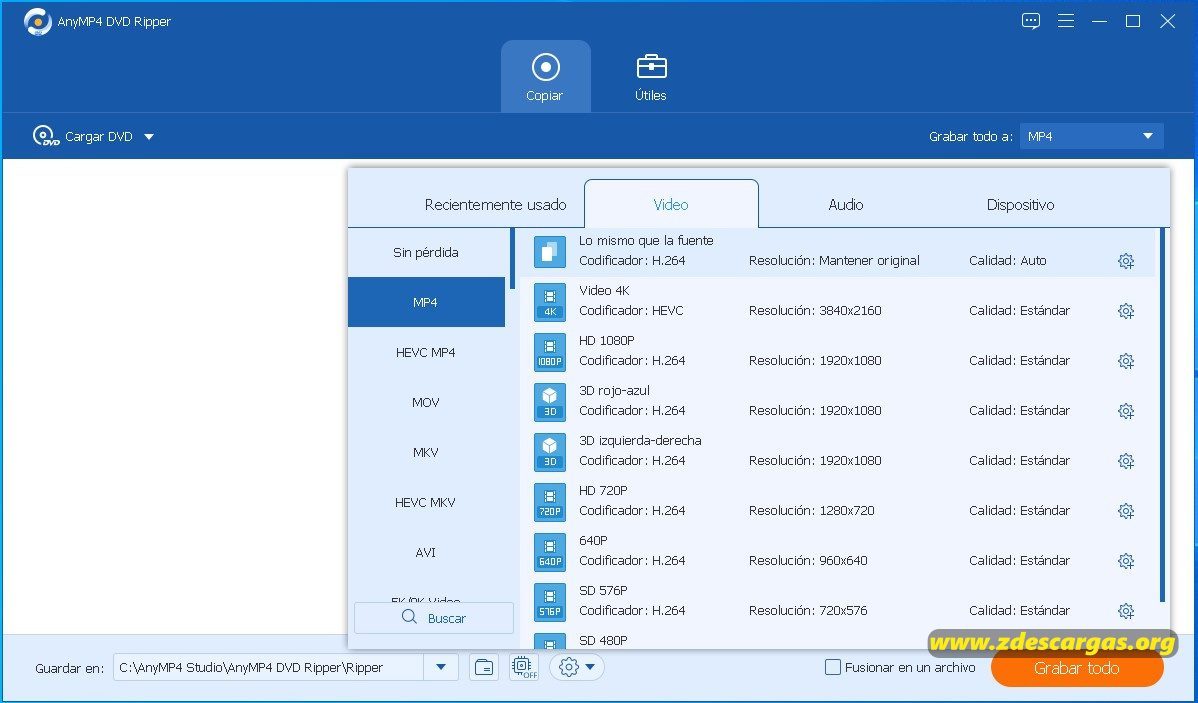
Task: Select the SD 576P profile title
Action: click(x=604, y=591)
